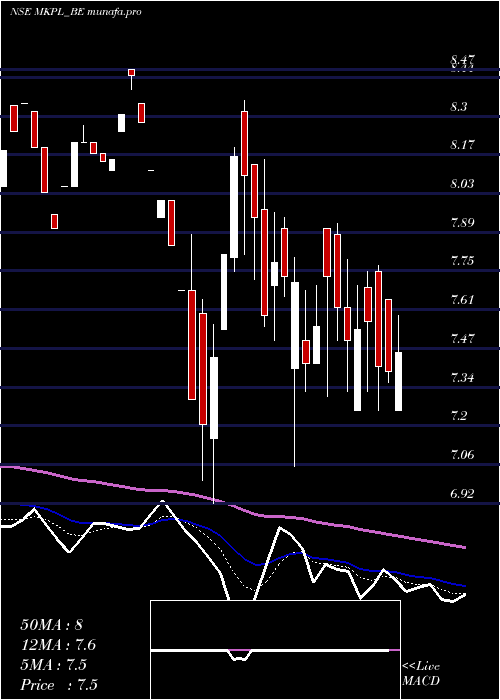Select the 8.47 price axis label
The image size is (500, 700).
click(462, 60)
